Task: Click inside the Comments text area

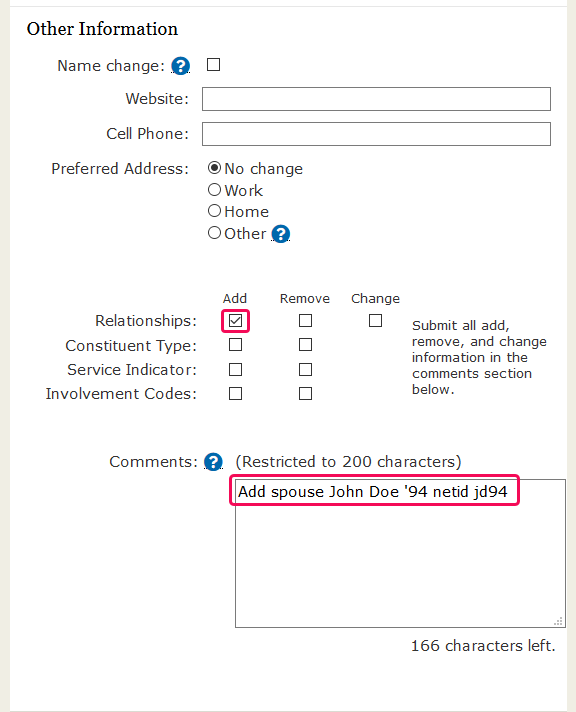Action: pos(400,554)
